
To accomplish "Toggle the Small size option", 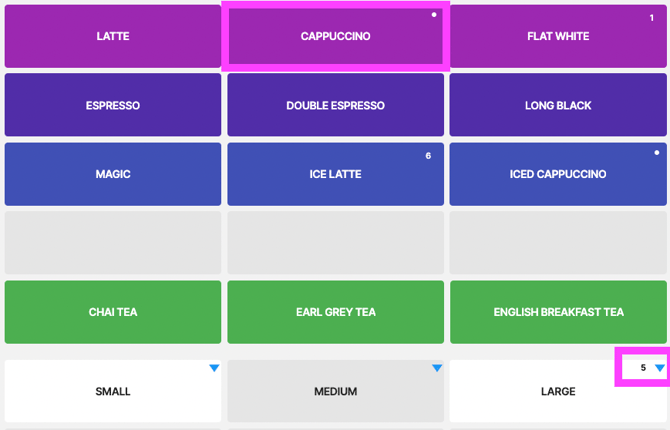I will (x=113, y=391).
